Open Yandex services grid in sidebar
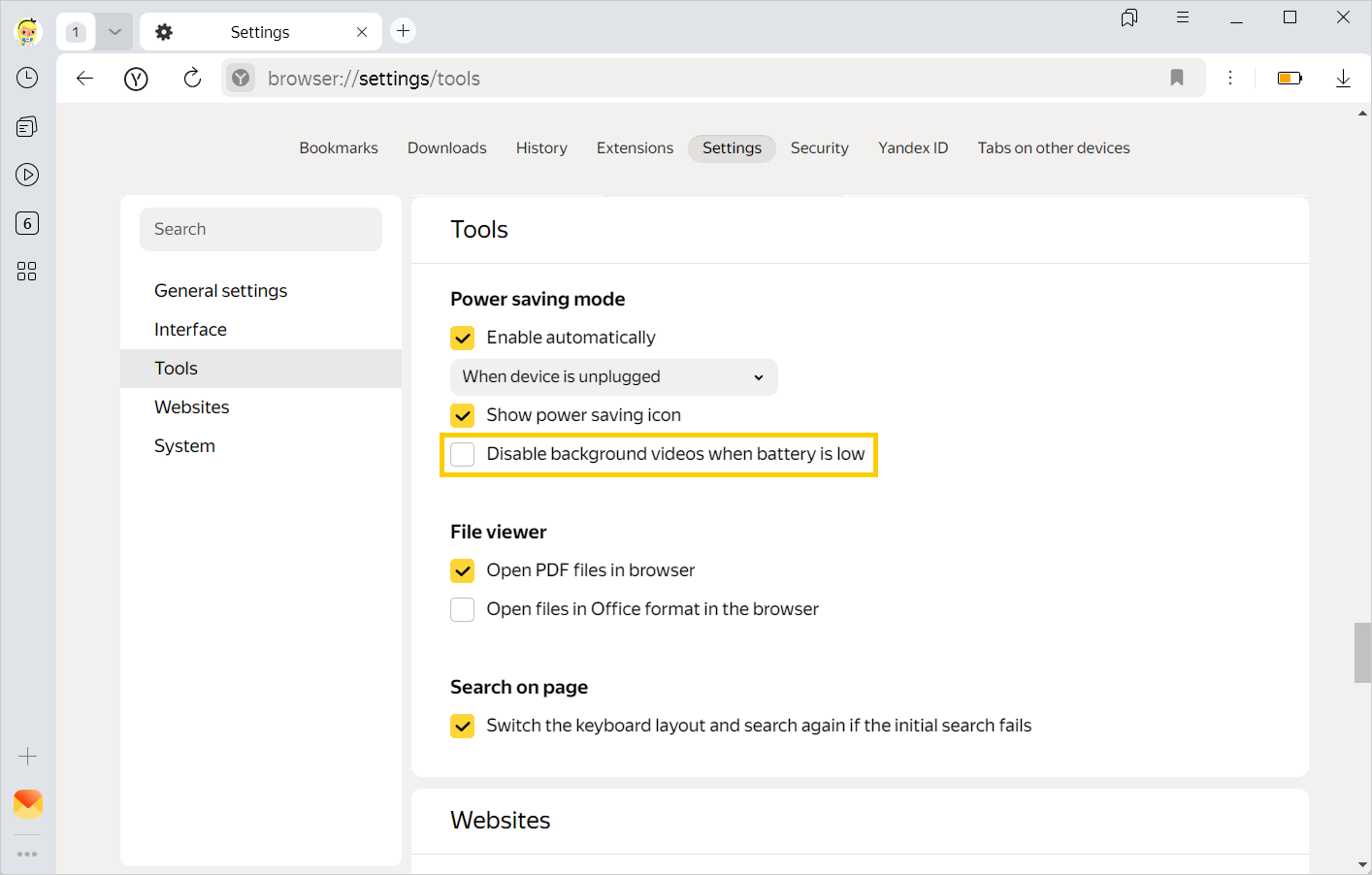1372x875 pixels. click(x=27, y=272)
